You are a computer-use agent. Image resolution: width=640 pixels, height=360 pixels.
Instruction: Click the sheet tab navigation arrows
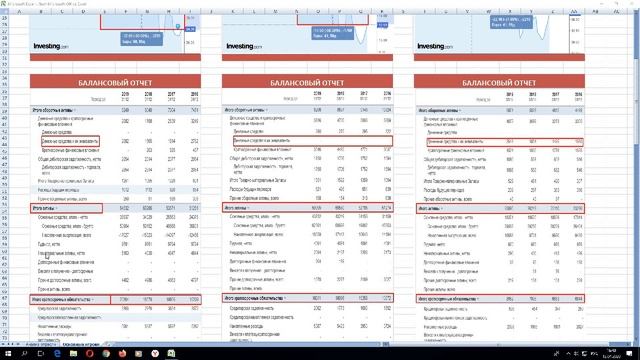(x=10, y=344)
